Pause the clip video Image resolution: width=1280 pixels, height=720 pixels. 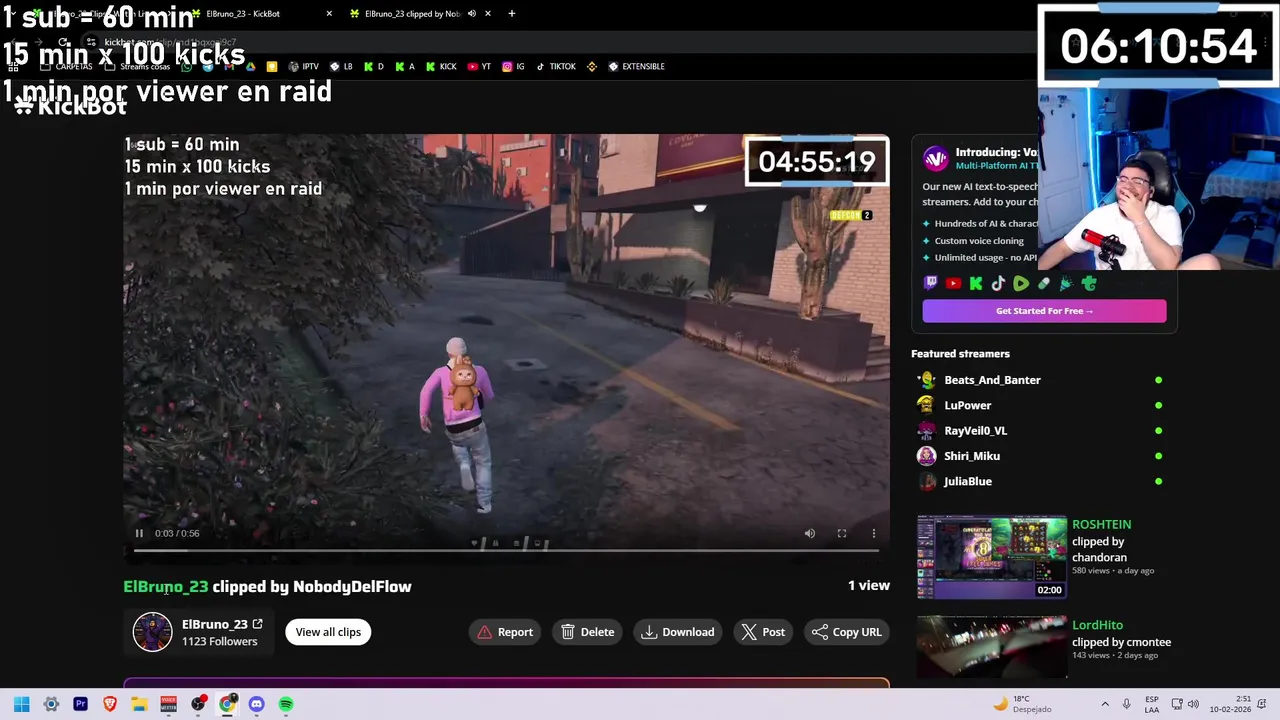coord(139,533)
